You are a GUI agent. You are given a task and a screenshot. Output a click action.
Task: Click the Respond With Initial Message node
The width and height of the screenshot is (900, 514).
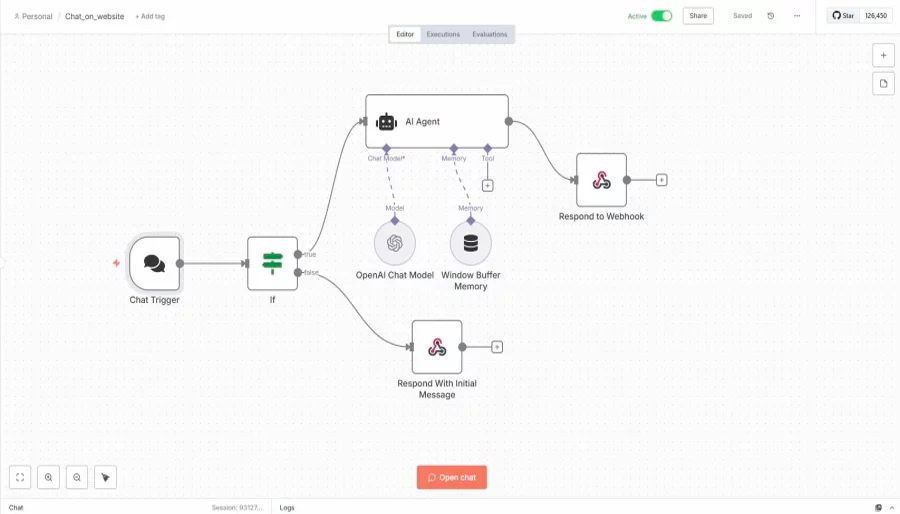[437, 347]
